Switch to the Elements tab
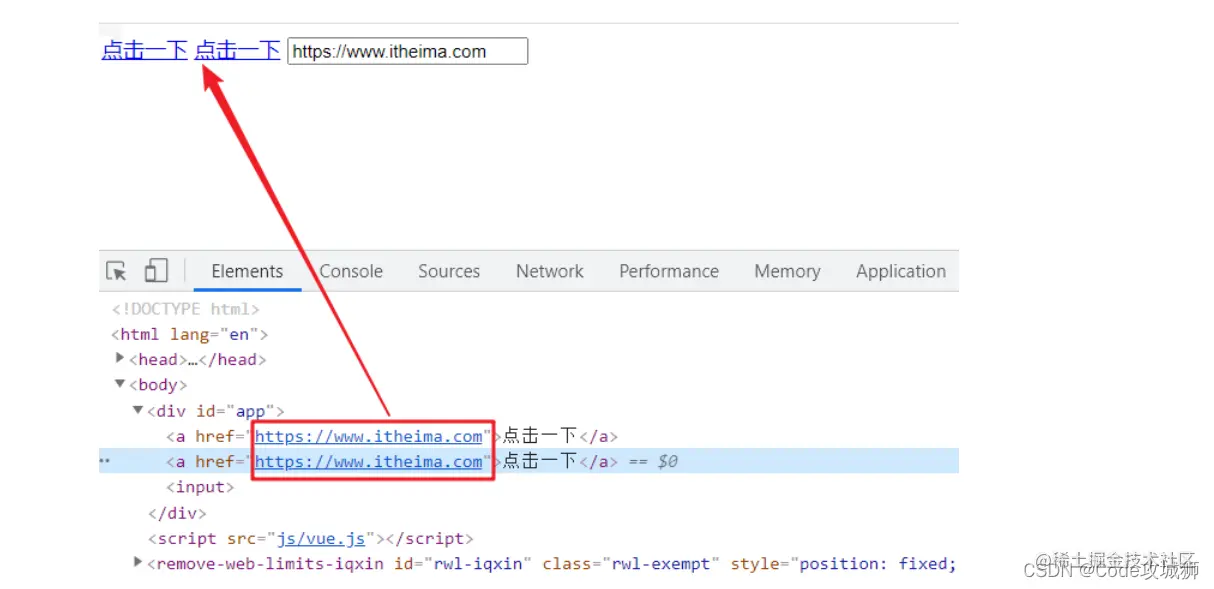 [x=247, y=271]
